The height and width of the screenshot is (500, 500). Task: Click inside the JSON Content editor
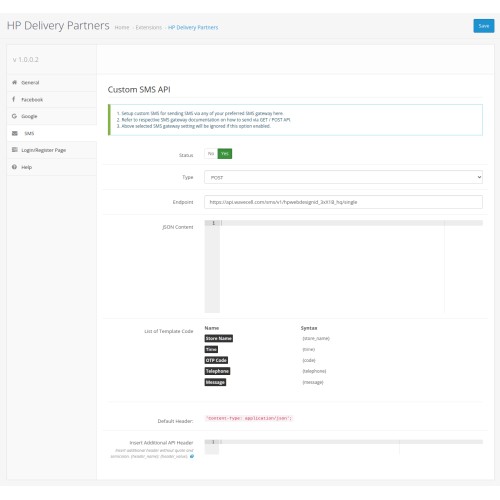343,266
